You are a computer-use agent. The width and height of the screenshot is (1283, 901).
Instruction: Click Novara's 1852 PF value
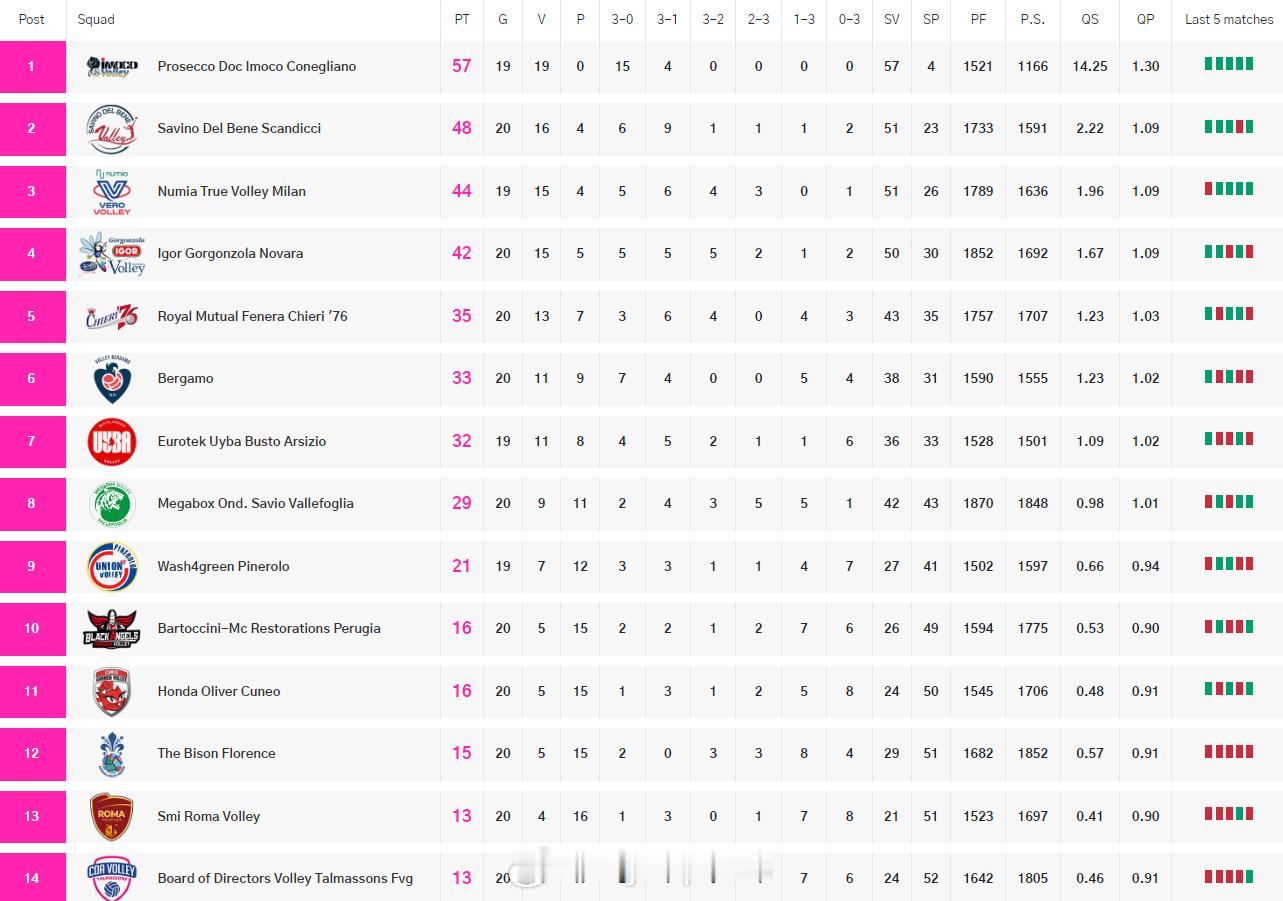click(979, 253)
